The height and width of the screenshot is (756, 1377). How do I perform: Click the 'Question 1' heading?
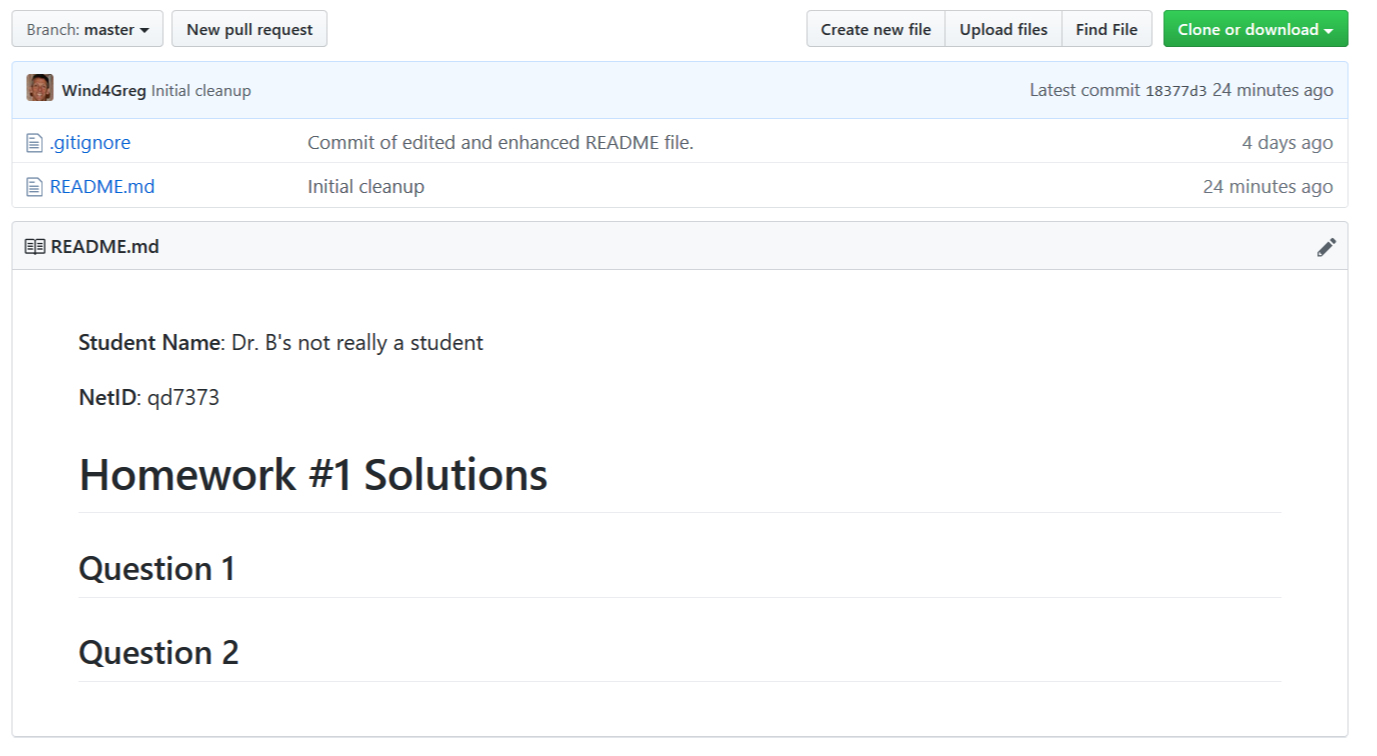157,569
